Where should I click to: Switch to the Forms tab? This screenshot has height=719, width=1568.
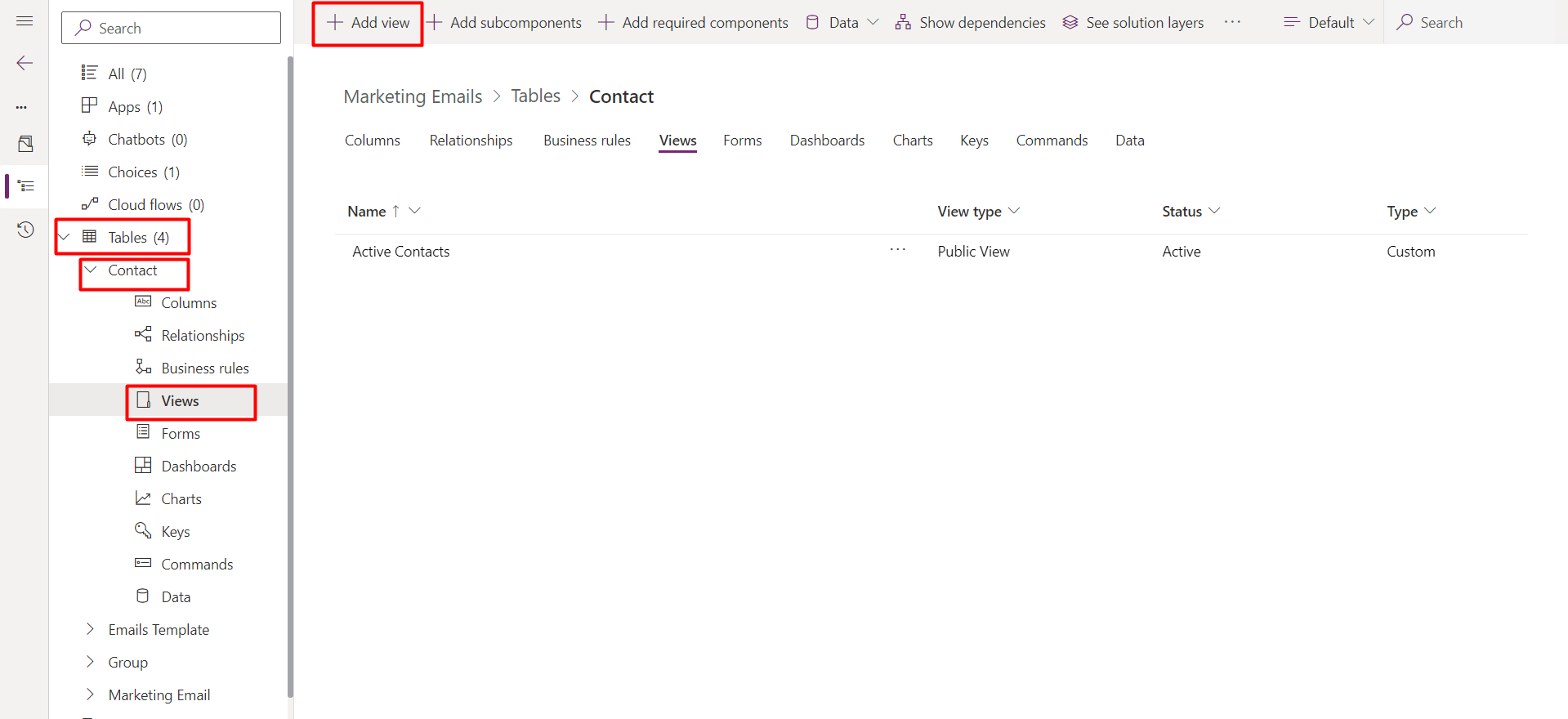pos(742,141)
